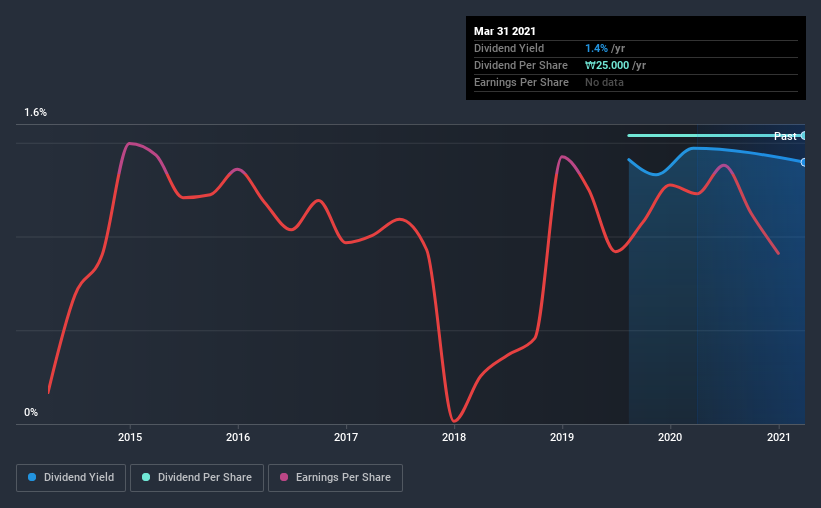Select the 2021 x-axis label
Screen dimensions: 821x508
click(779, 437)
